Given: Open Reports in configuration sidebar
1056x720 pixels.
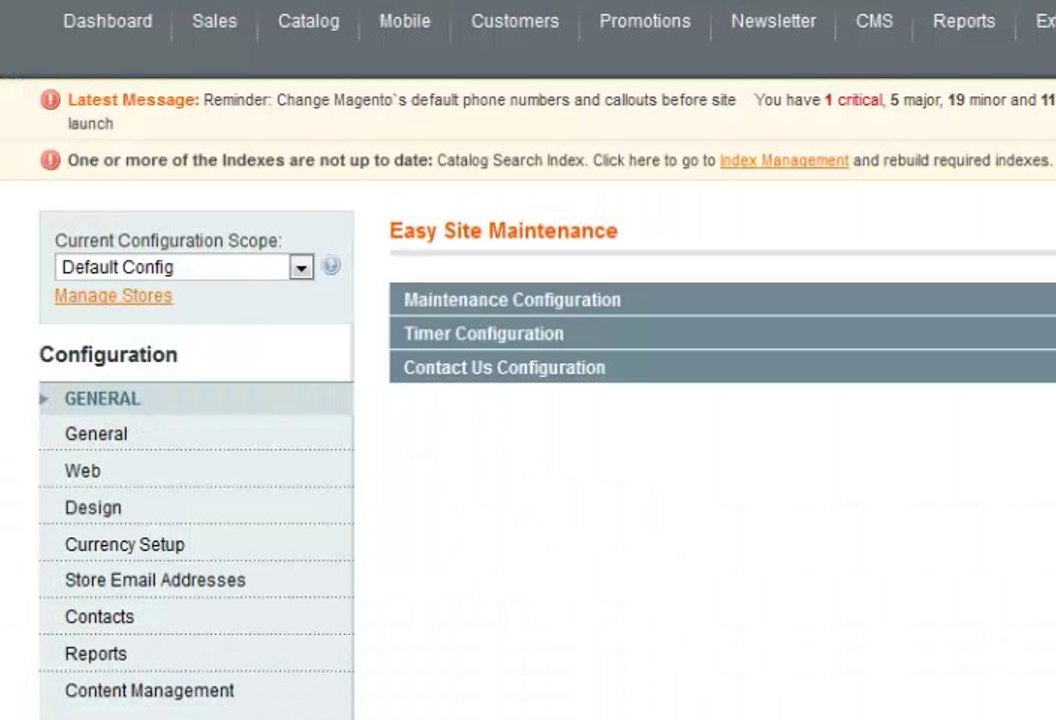Looking at the screenshot, I should click(x=196, y=653).
